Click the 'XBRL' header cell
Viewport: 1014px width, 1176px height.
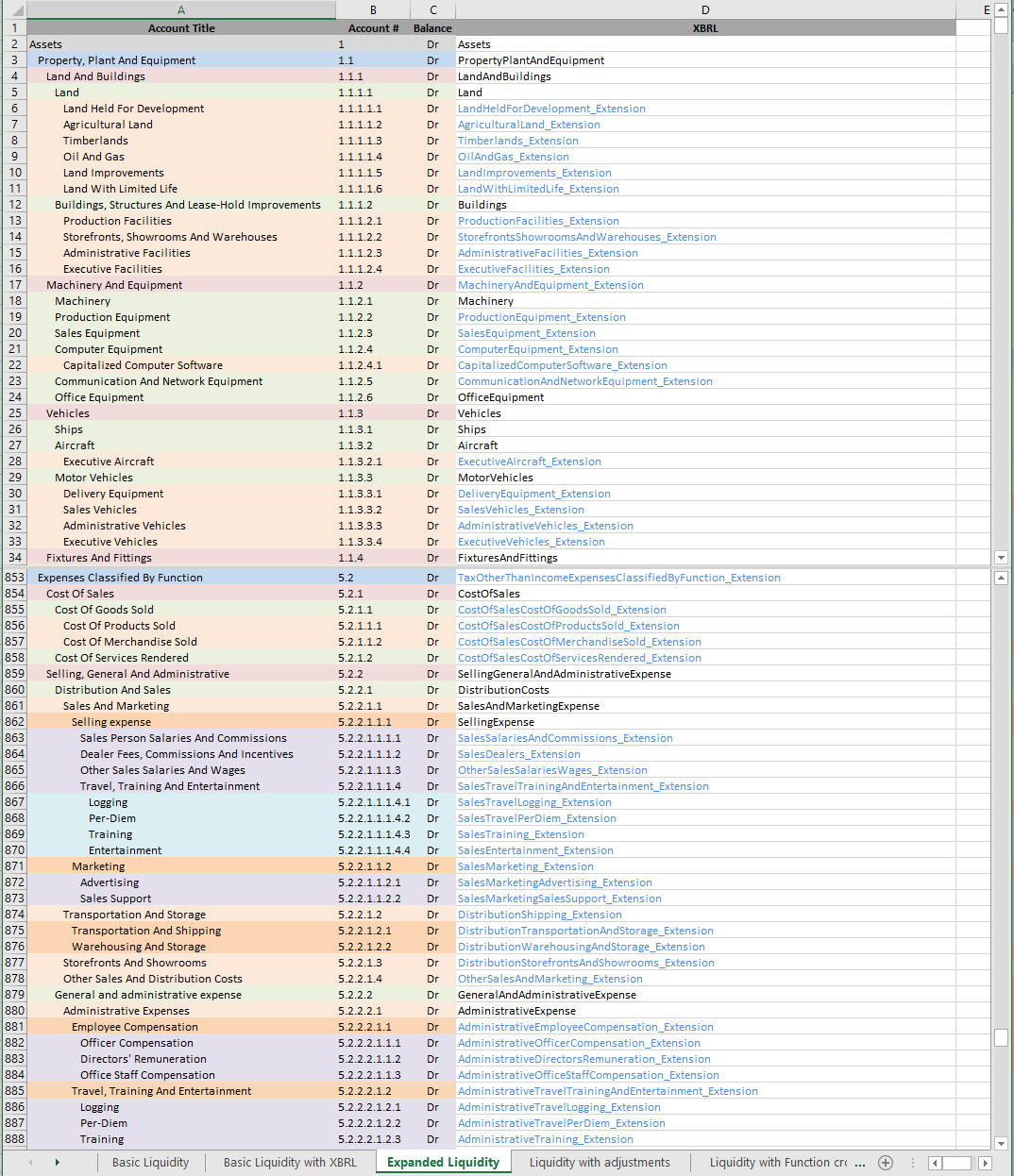705,28
